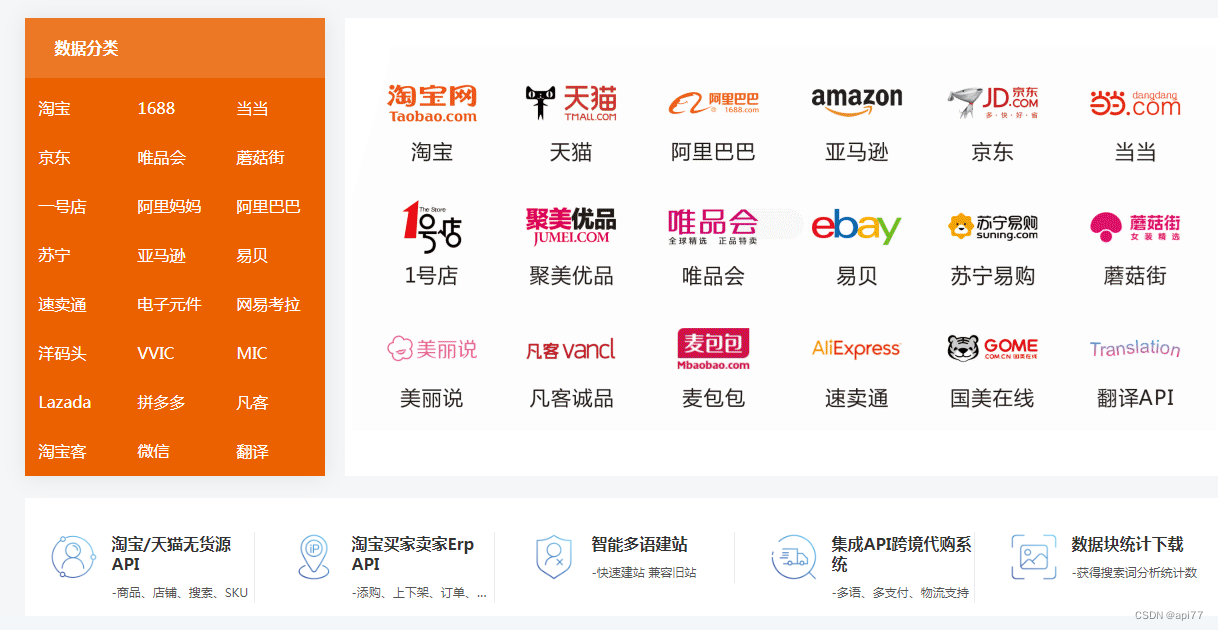Open the Mbaobao red logo
Image resolution: width=1218 pixels, height=630 pixels.
click(713, 349)
